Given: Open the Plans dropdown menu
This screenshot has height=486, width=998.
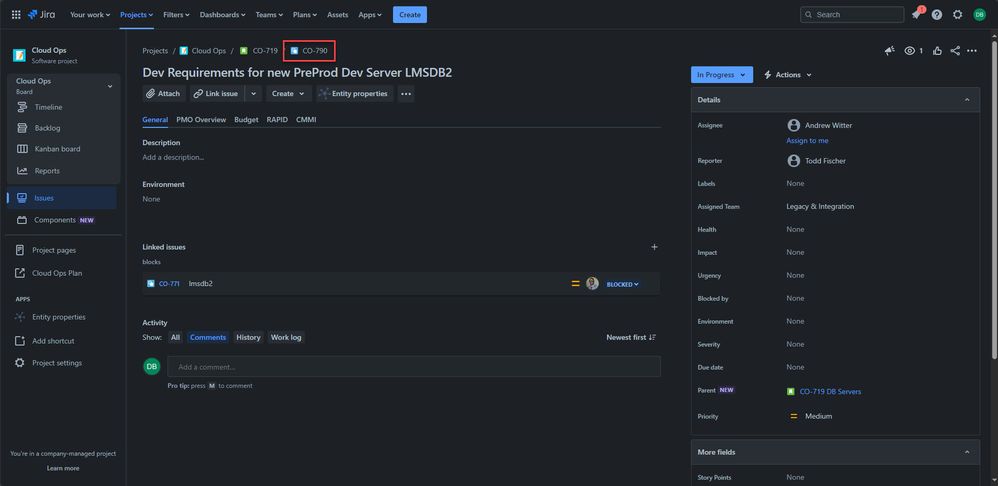Looking at the screenshot, I should (306, 15).
